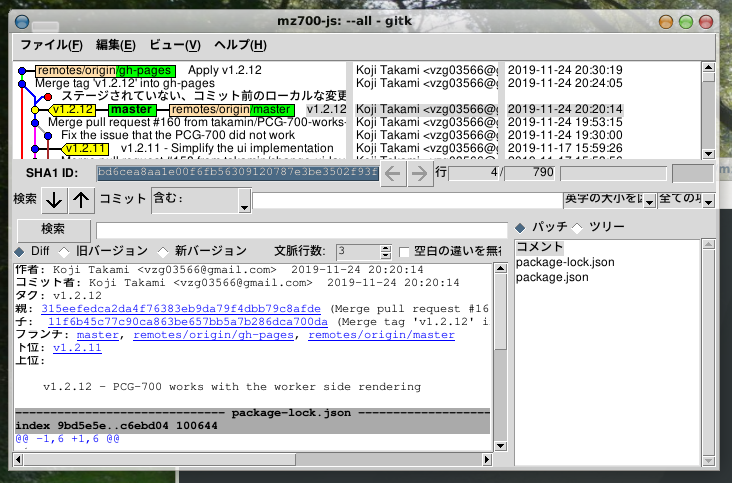
Task: Click left arrow of diff horizontal scrollbar
Action: coord(18,460)
